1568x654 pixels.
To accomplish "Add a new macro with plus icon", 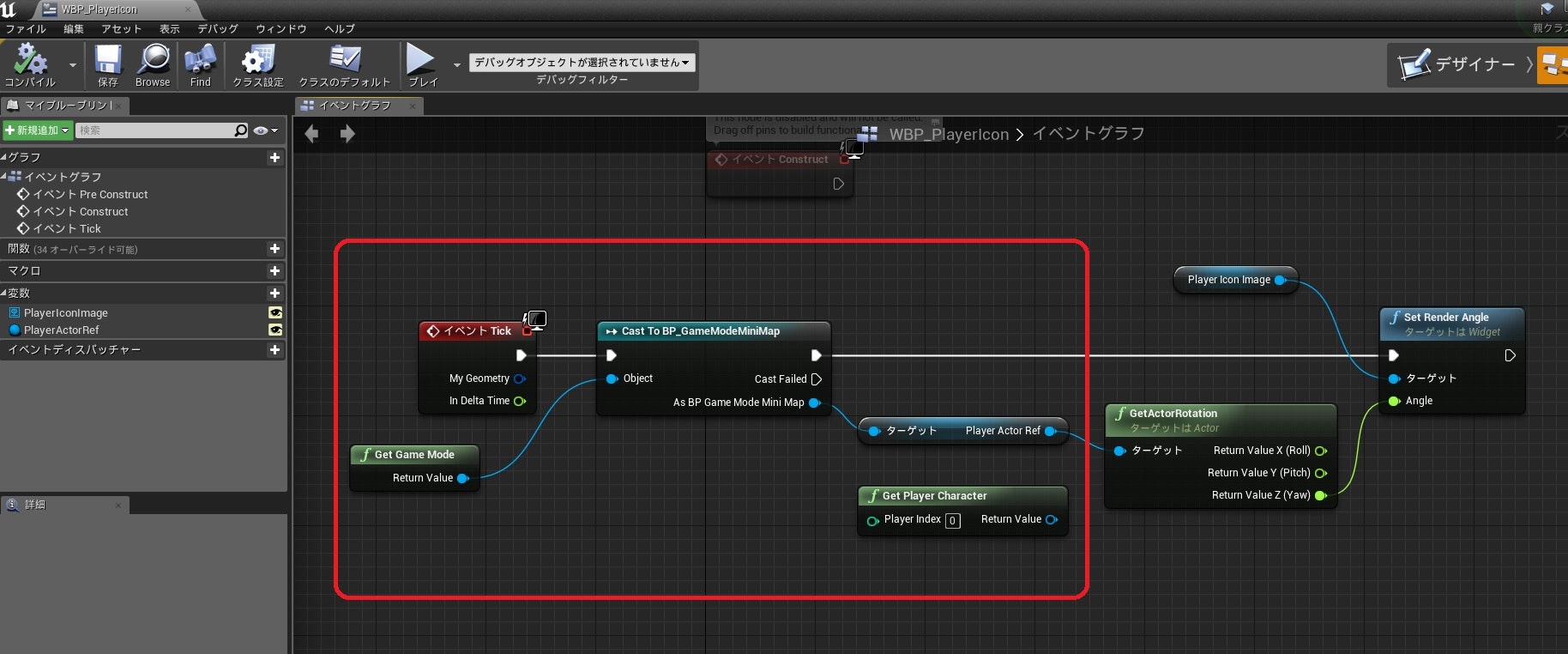I will pyautogui.click(x=274, y=271).
